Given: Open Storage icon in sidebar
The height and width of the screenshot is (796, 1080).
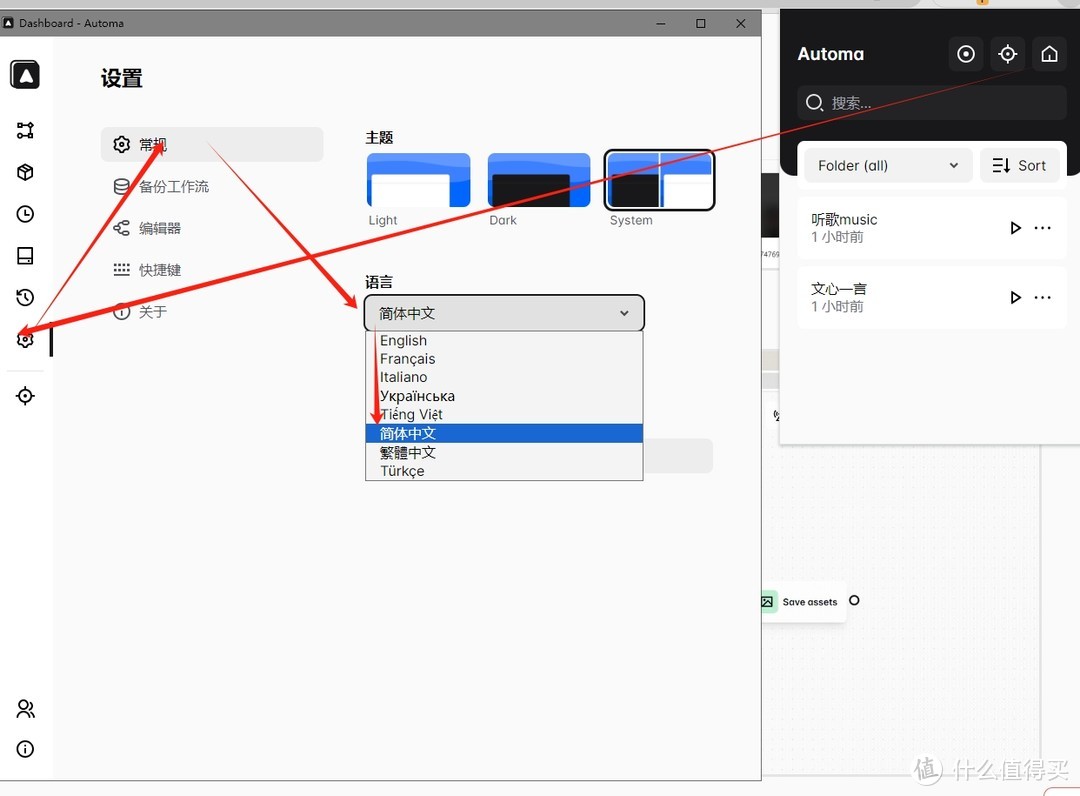Looking at the screenshot, I should tap(25, 256).
